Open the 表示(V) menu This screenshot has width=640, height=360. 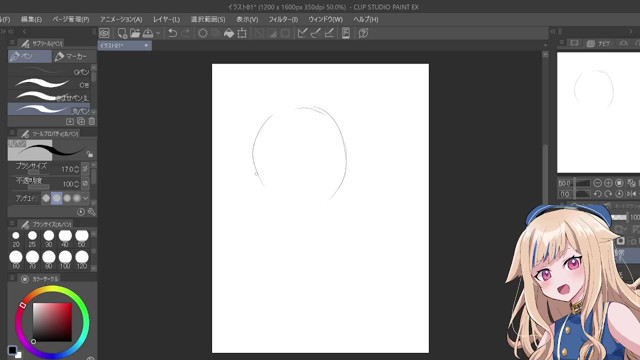tap(247, 19)
